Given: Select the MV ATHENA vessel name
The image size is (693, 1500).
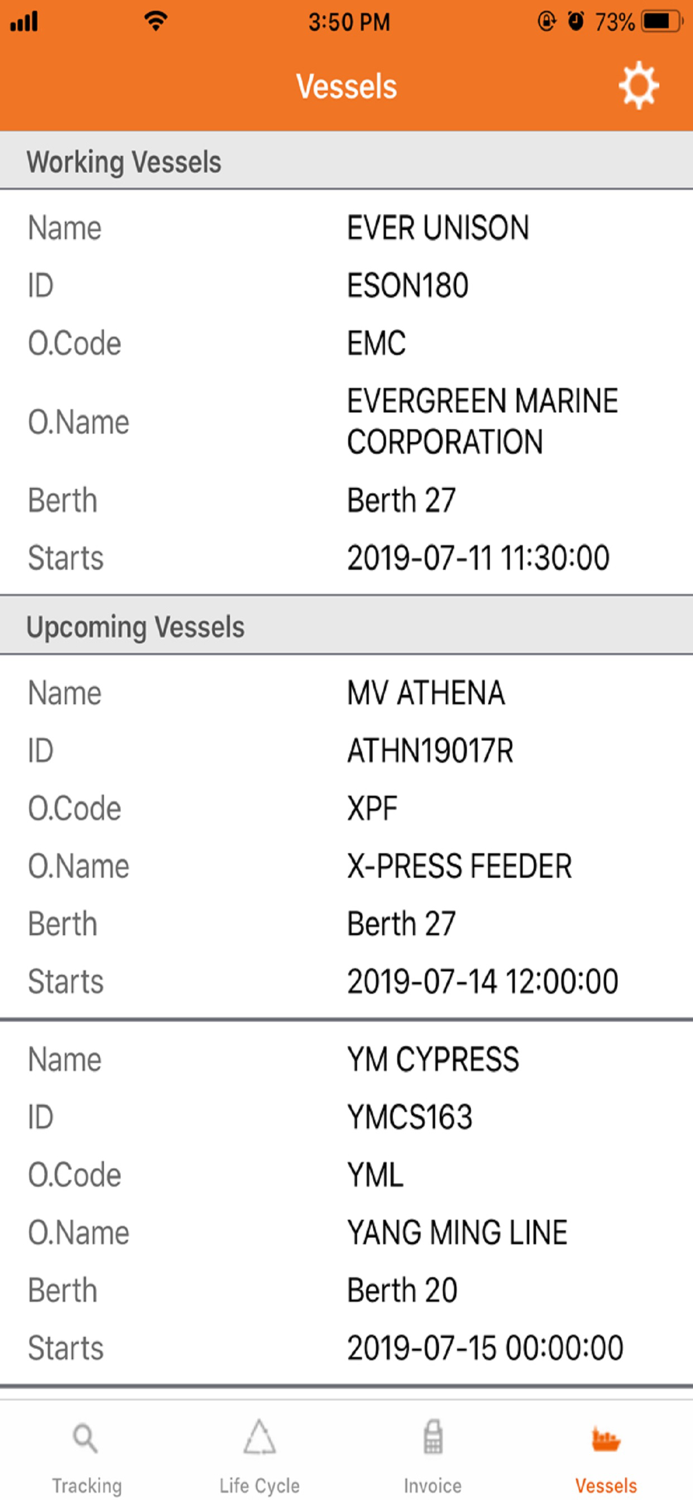Looking at the screenshot, I should 426,693.
